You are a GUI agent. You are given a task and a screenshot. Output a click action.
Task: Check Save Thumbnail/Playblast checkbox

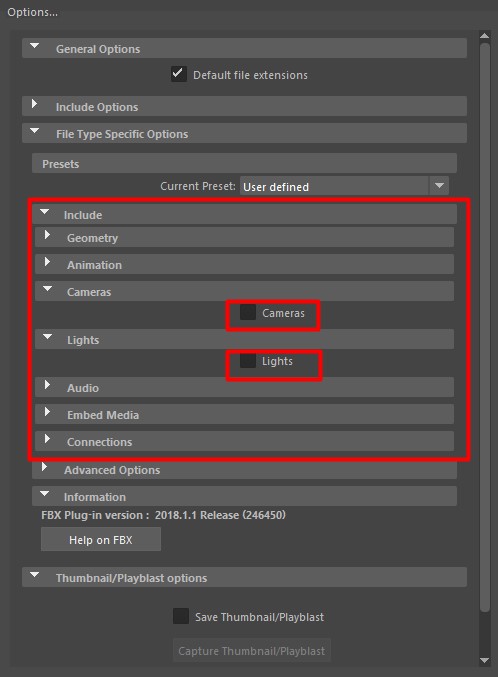[x=181, y=616]
